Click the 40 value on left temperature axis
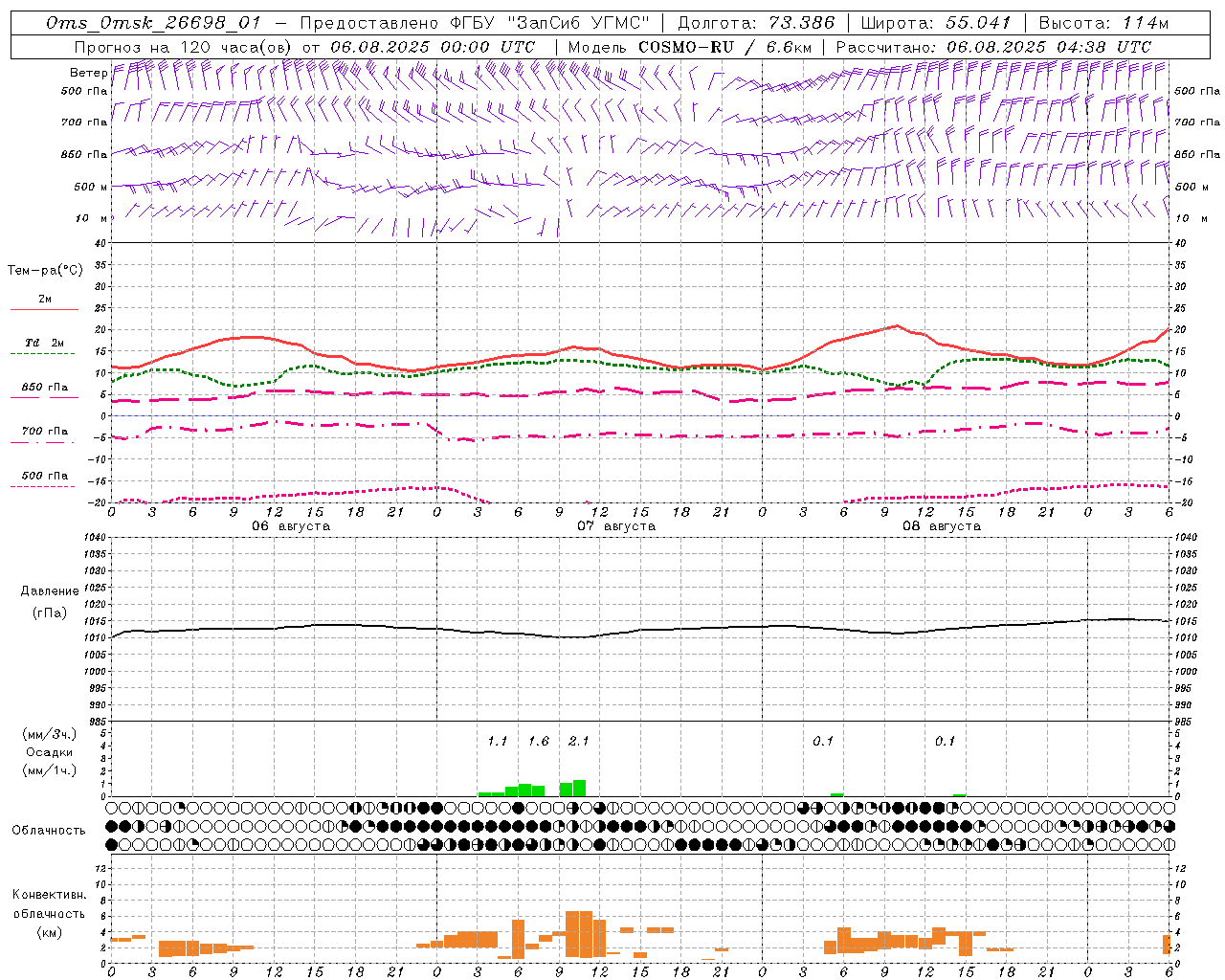Screen dimensions: 1225x980 pos(100,243)
